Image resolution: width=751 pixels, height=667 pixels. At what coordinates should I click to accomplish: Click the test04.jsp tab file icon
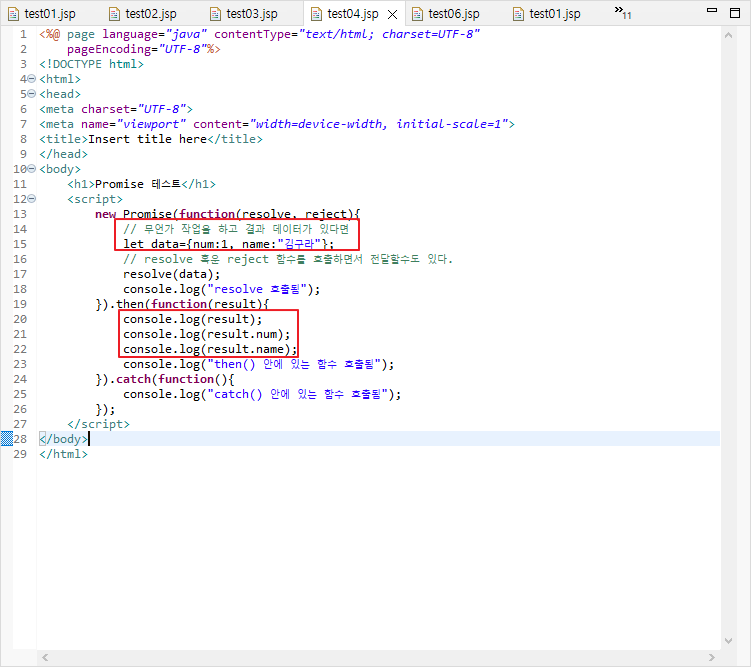point(317,14)
